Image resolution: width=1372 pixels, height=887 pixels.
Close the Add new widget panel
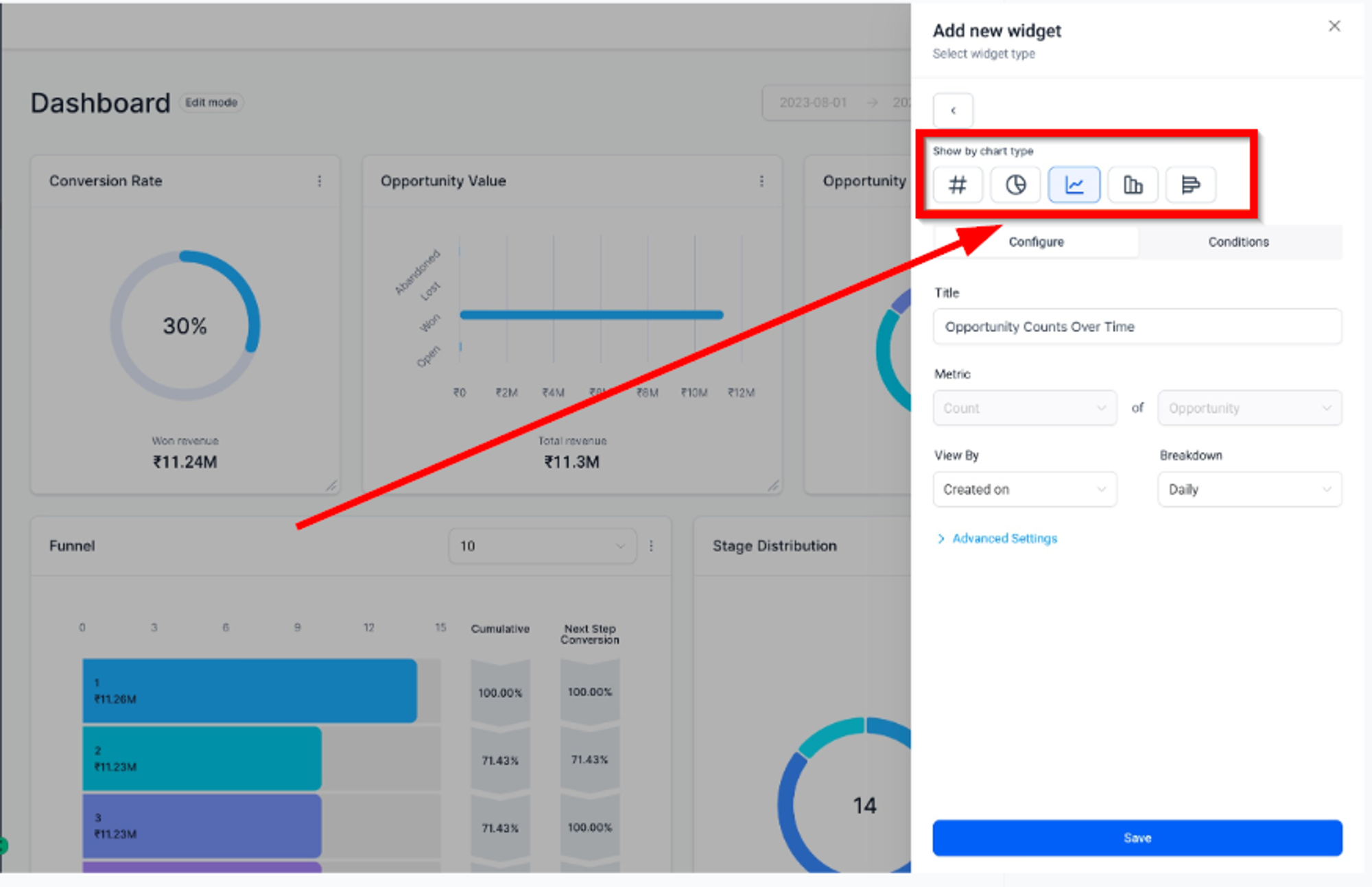pyautogui.click(x=1334, y=26)
